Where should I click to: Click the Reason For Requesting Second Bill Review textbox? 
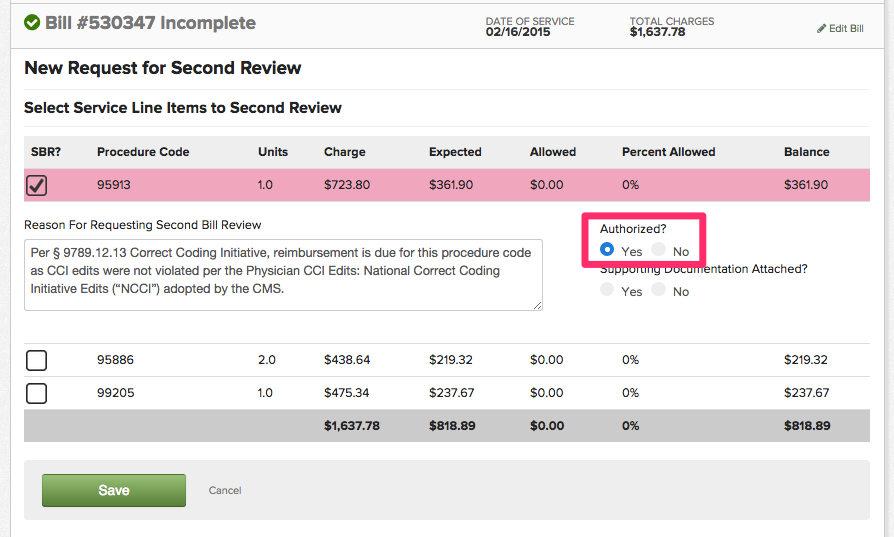tap(283, 275)
